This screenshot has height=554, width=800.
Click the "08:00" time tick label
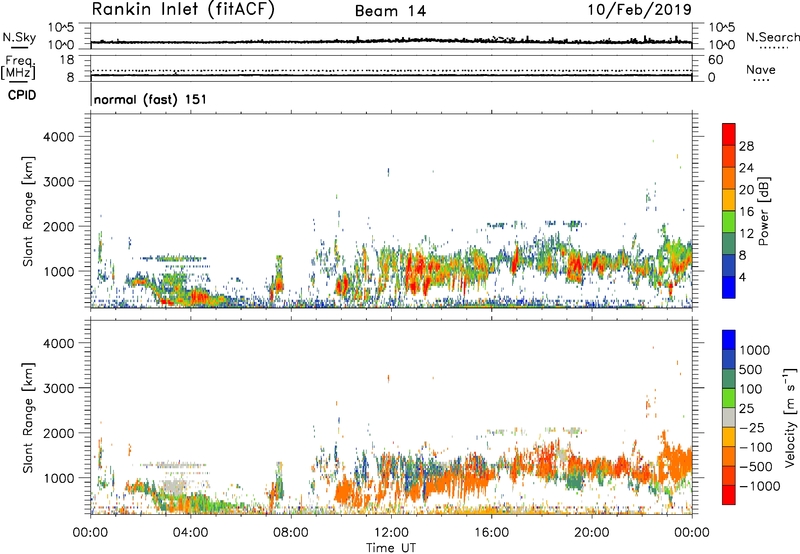point(291,533)
